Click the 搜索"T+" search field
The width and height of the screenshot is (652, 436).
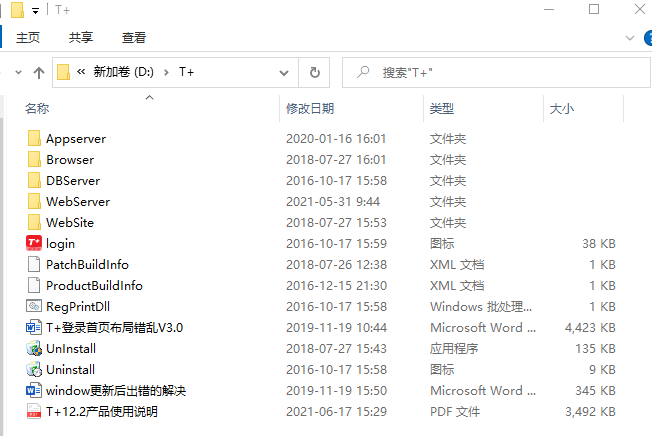click(496, 72)
